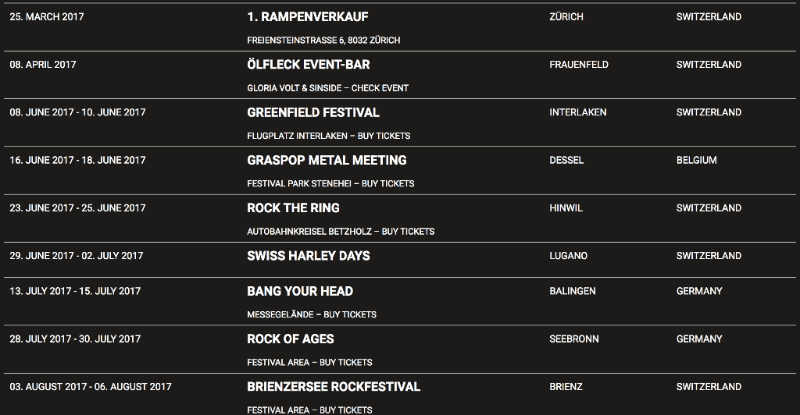Buy tickets for Graspop at Festival Park Stenehei

[388, 184]
